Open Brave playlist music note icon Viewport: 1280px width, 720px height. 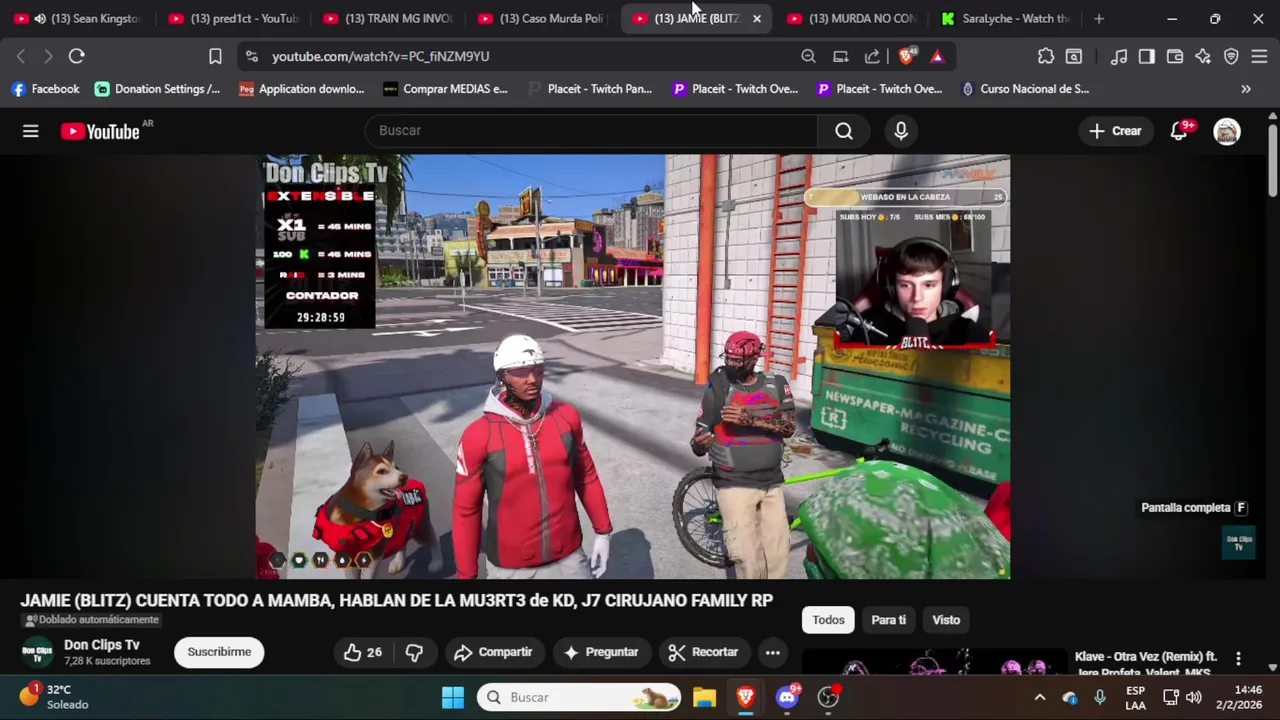coord(1119,56)
